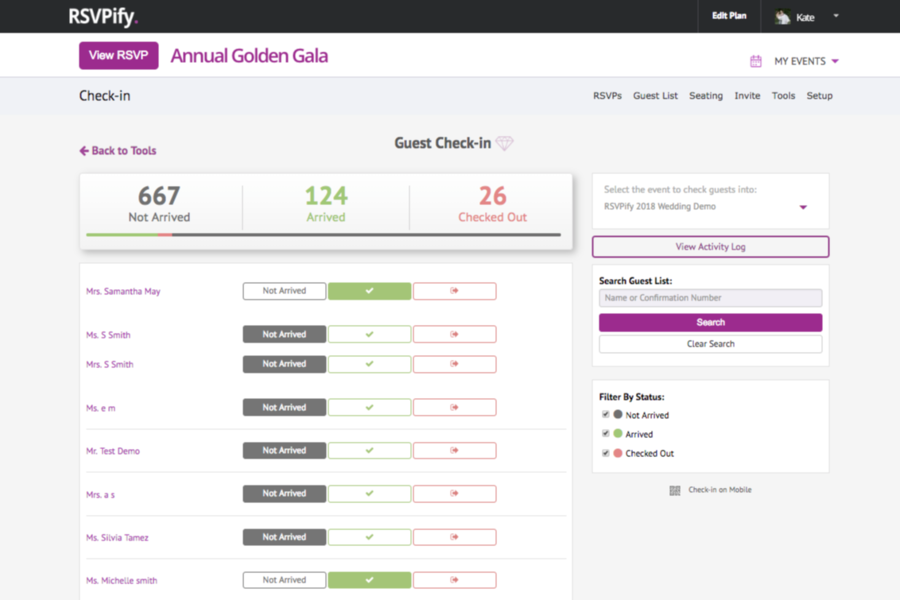Click the Name or Confirmation Number field

click(x=711, y=298)
